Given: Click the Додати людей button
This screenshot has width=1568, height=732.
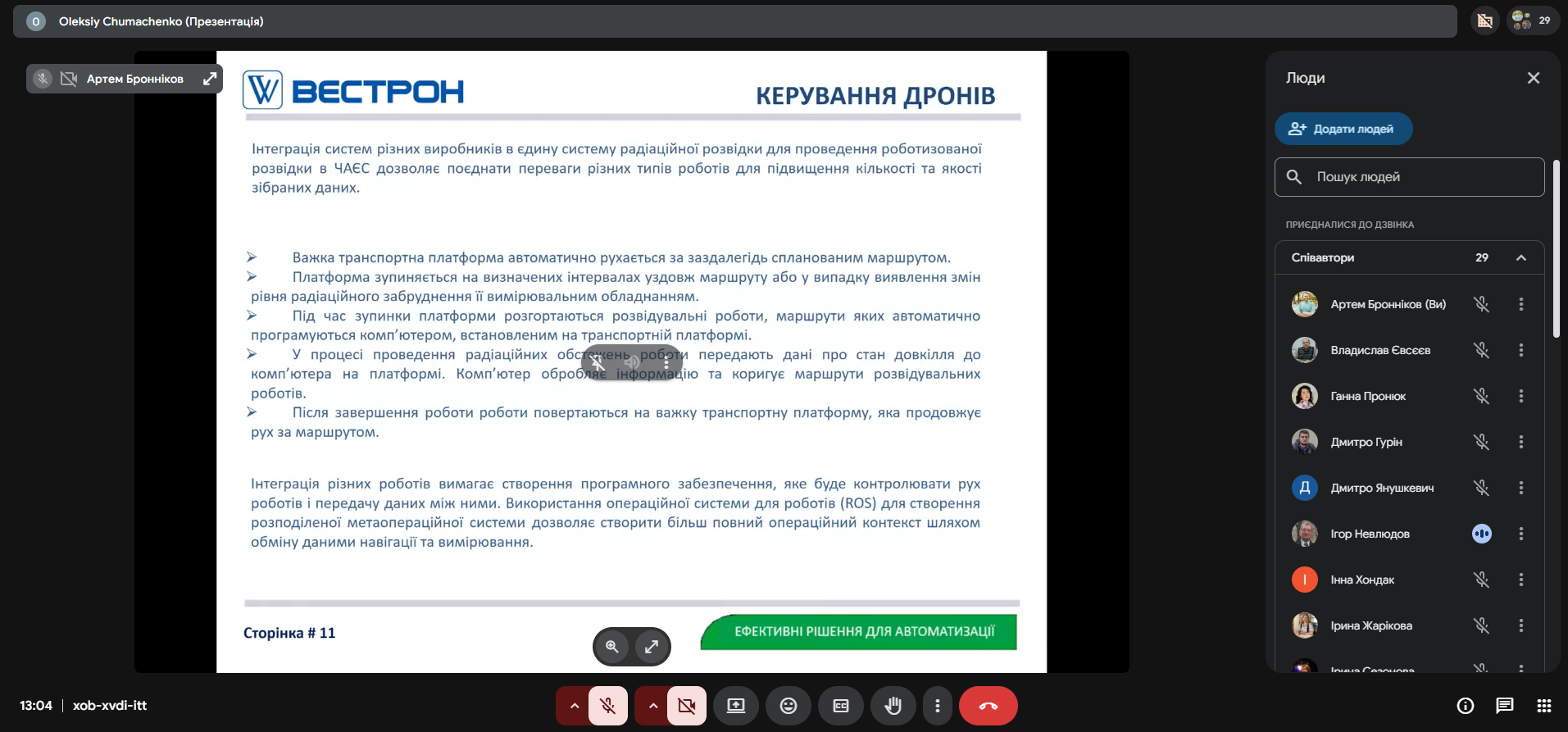Looking at the screenshot, I should (1343, 129).
